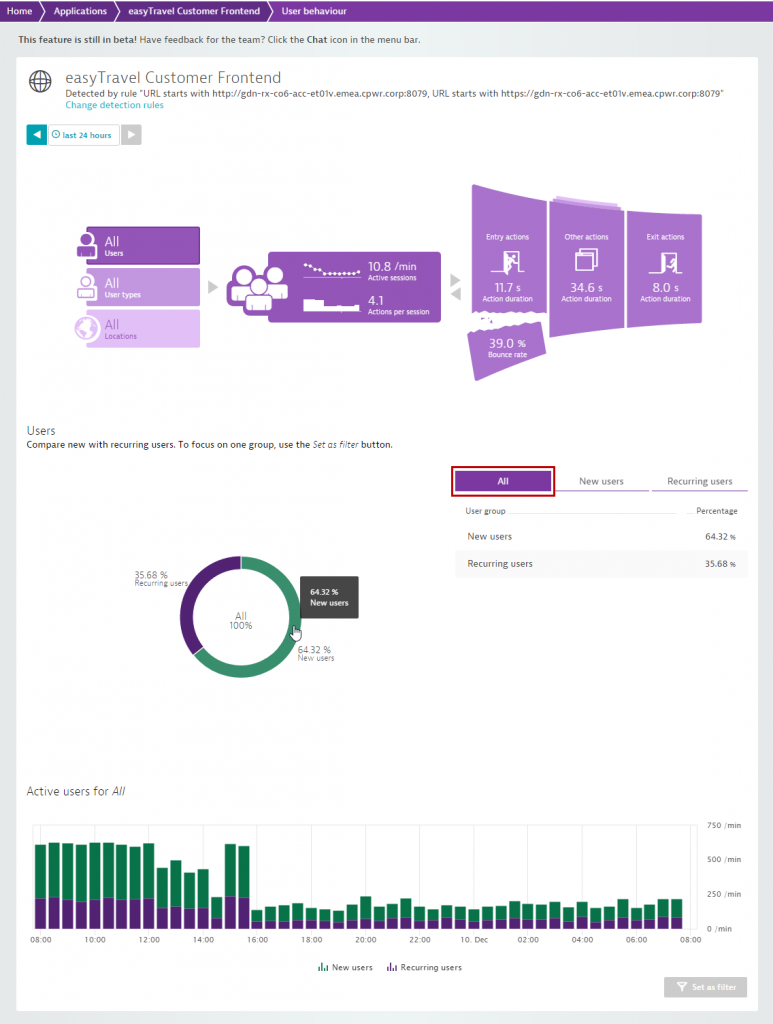Select the All Users filter tile
Screen dimensions: 773x1024
click(142, 246)
